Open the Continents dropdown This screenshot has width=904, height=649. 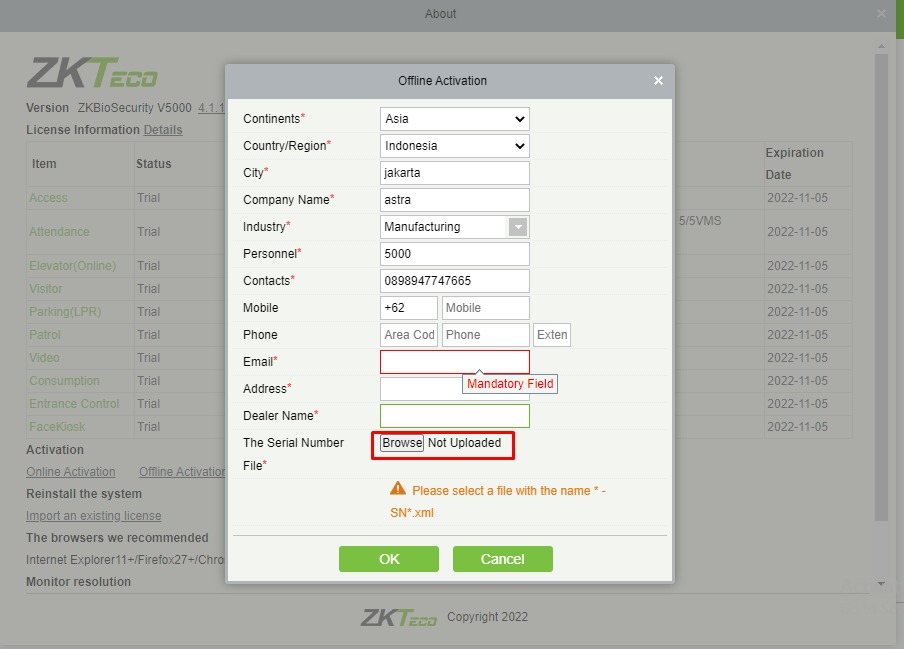(454, 119)
